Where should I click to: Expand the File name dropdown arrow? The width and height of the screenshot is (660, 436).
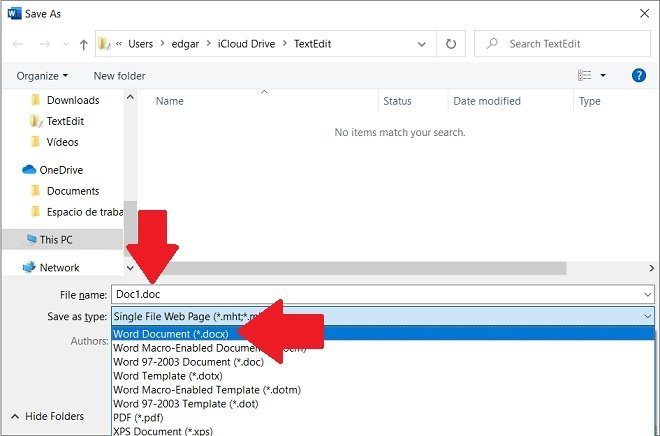tap(648, 295)
